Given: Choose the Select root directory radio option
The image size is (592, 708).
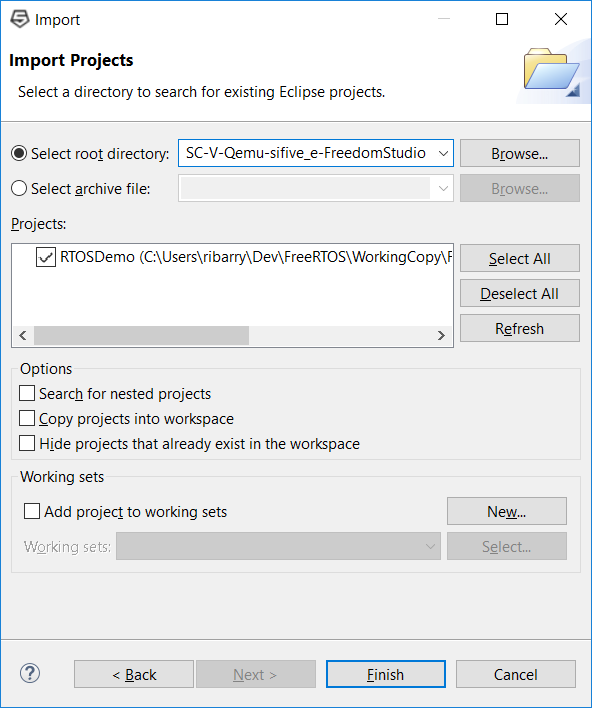Looking at the screenshot, I should [19, 154].
